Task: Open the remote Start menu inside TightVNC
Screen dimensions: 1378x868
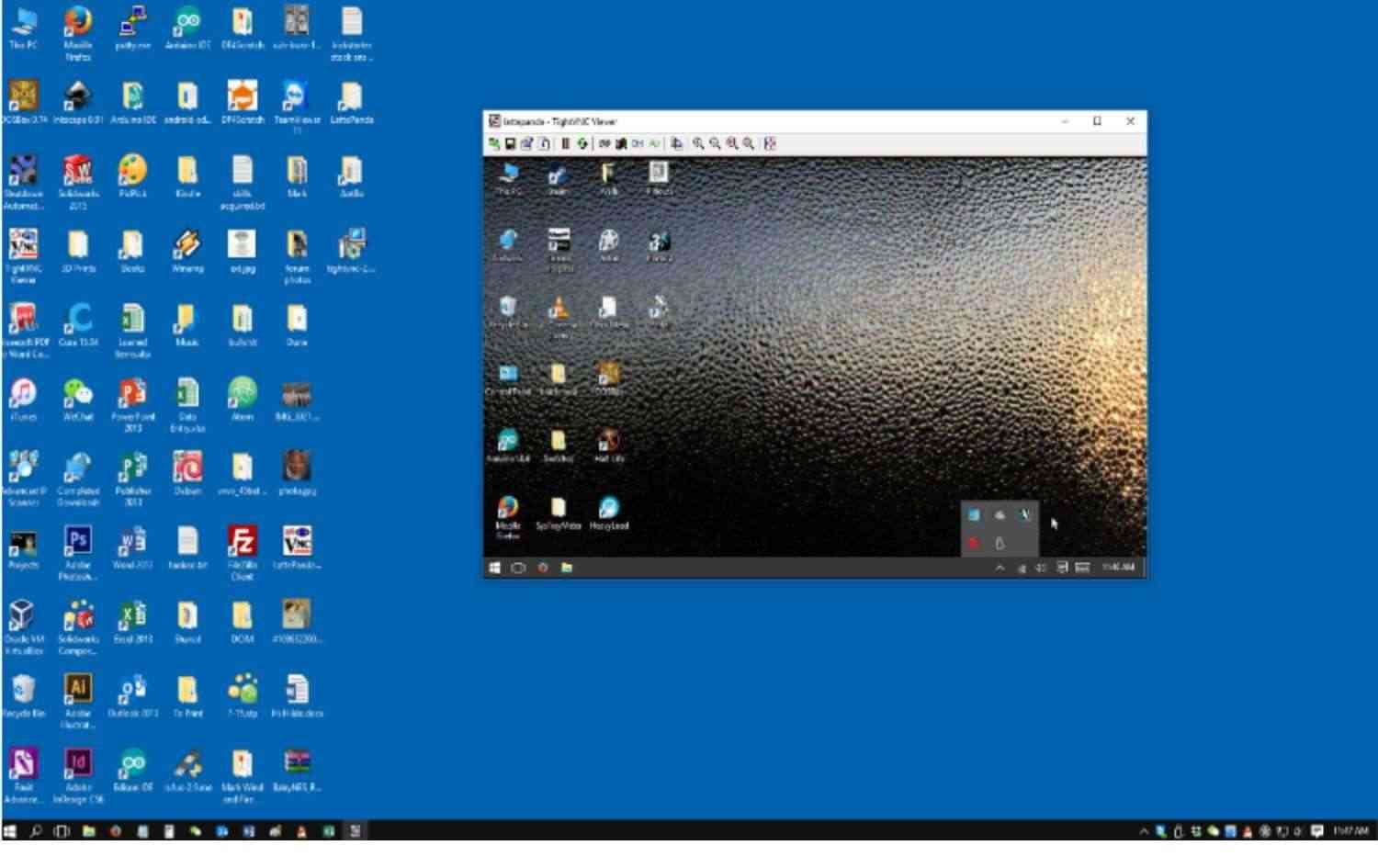Action: tap(494, 569)
